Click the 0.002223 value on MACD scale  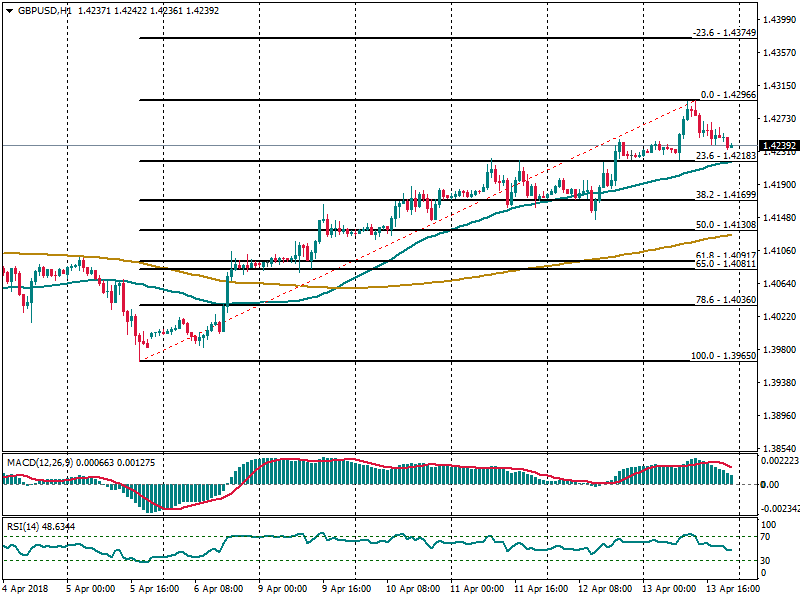tap(778, 460)
